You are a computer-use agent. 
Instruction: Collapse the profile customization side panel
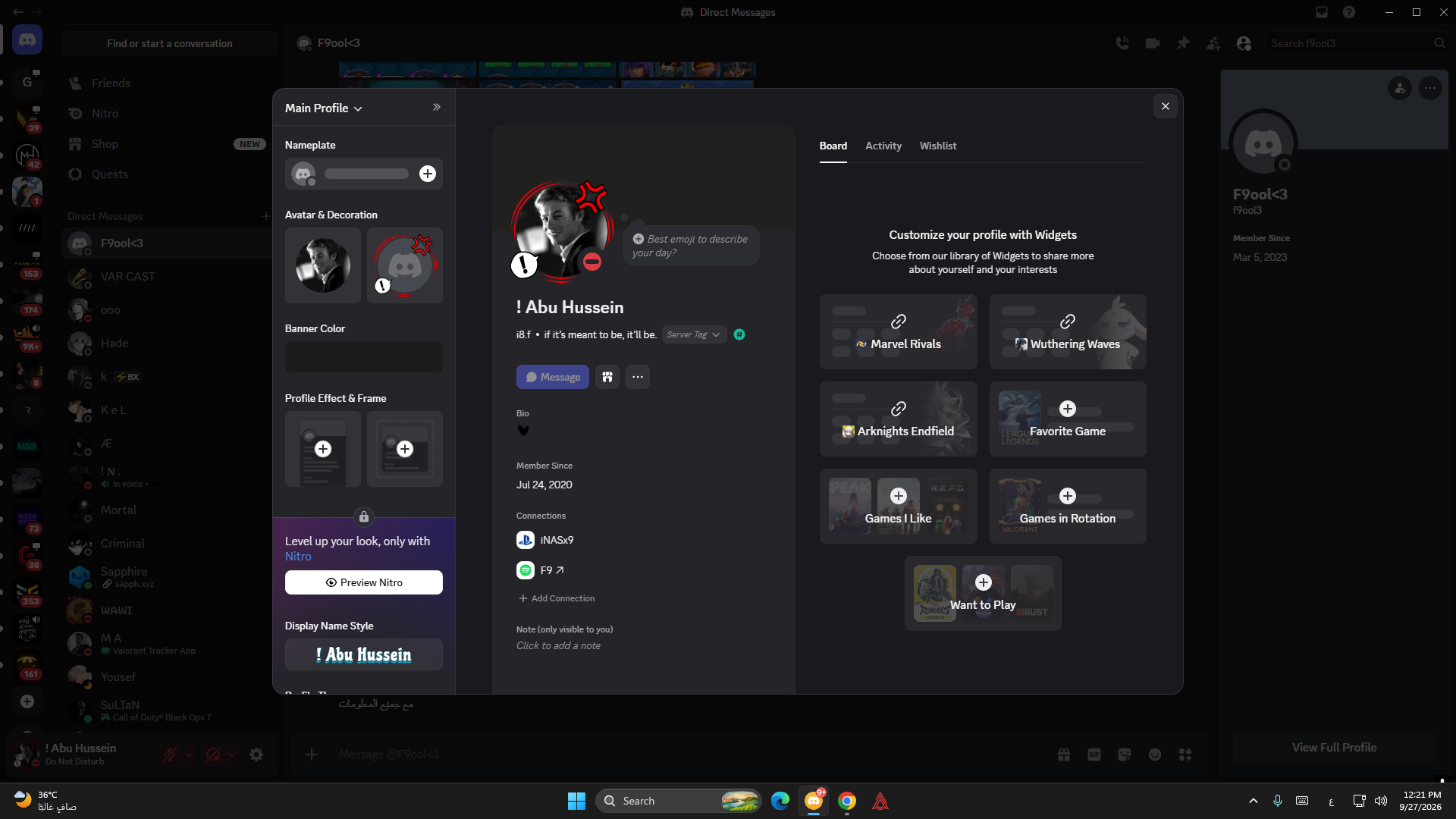(437, 107)
